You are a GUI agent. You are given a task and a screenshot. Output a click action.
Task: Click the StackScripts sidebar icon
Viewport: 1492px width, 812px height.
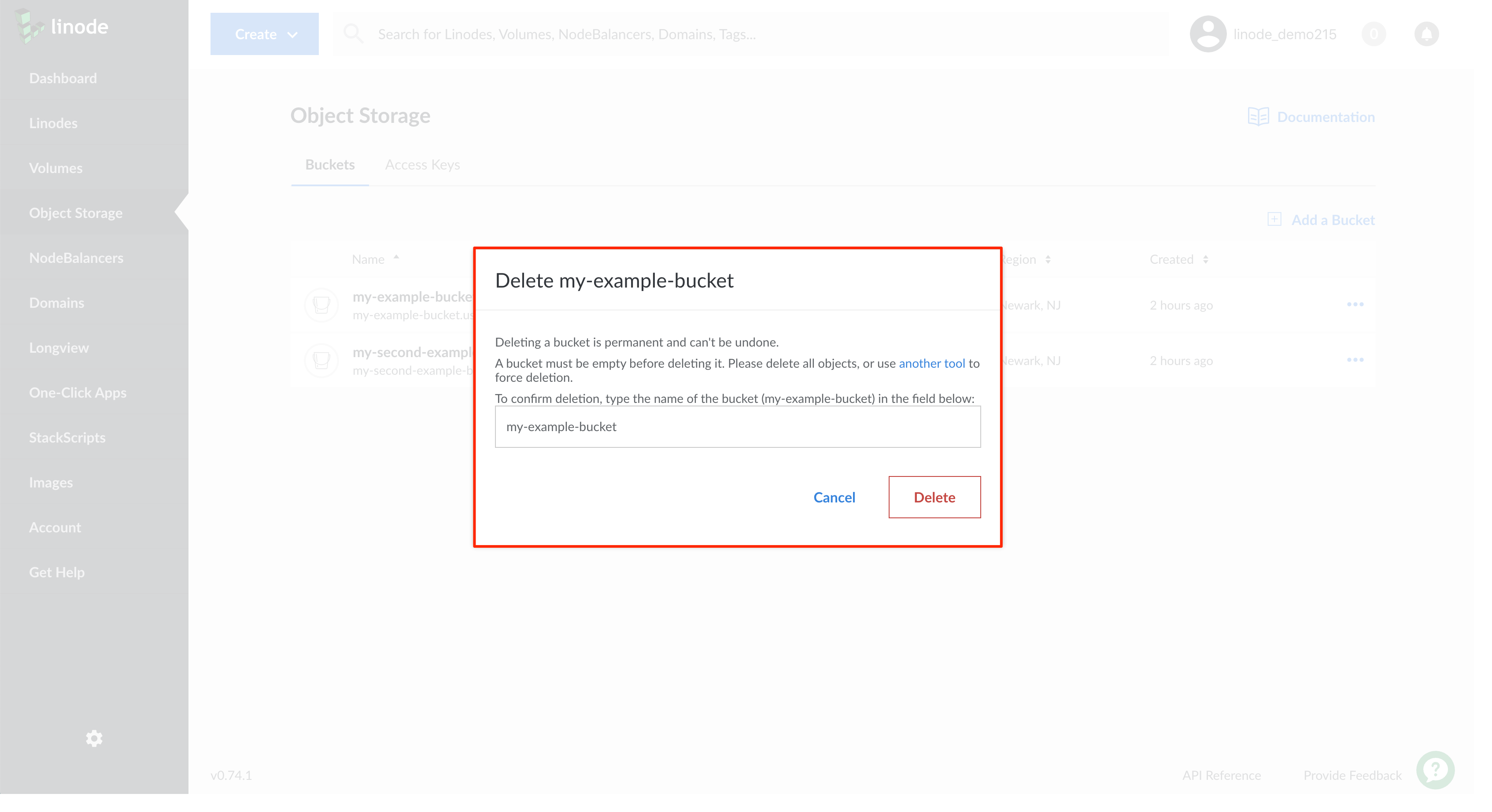click(x=68, y=437)
